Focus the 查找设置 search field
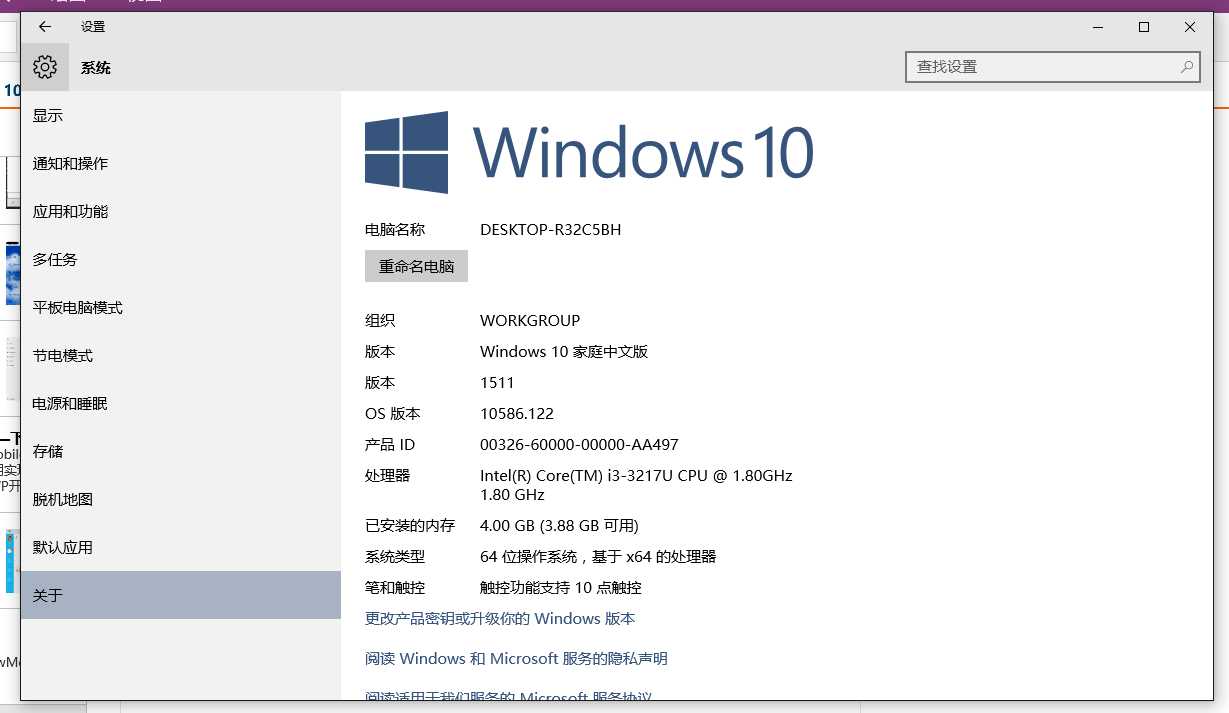The height and width of the screenshot is (713, 1229). [1052, 67]
